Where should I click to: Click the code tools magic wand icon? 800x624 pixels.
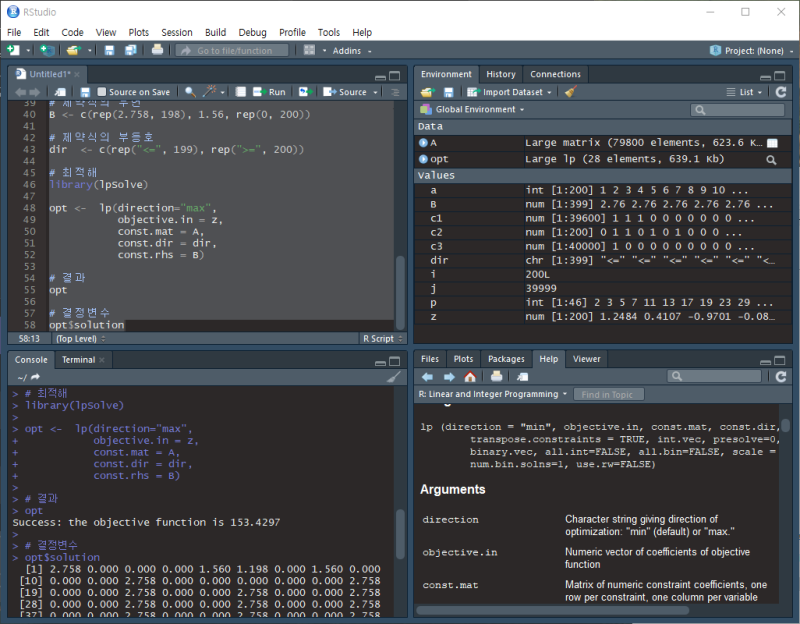coord(210,92)
